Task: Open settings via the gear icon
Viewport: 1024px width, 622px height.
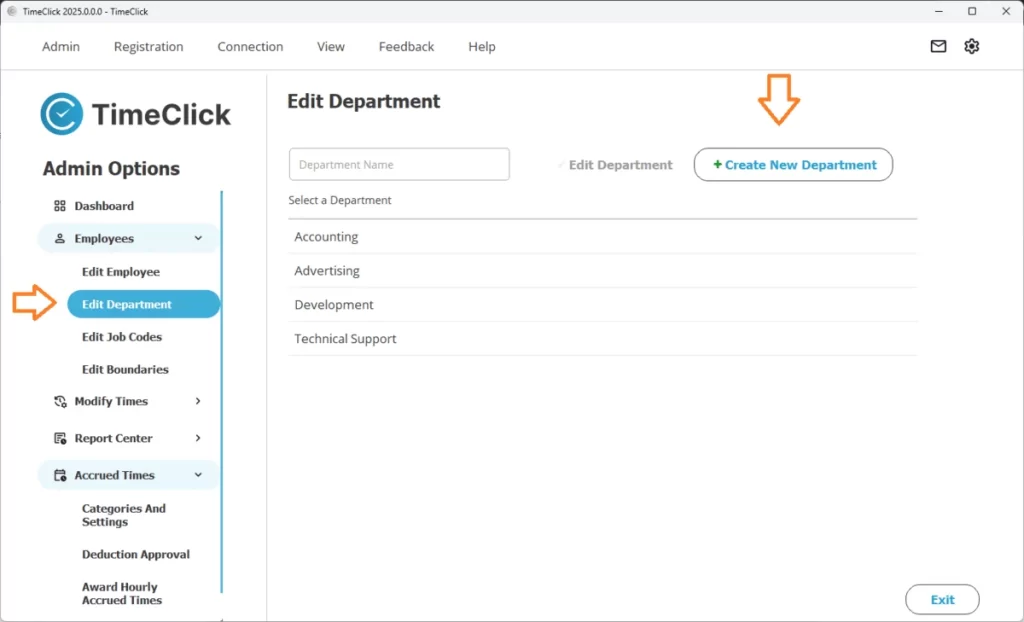Action: point(971,46)
